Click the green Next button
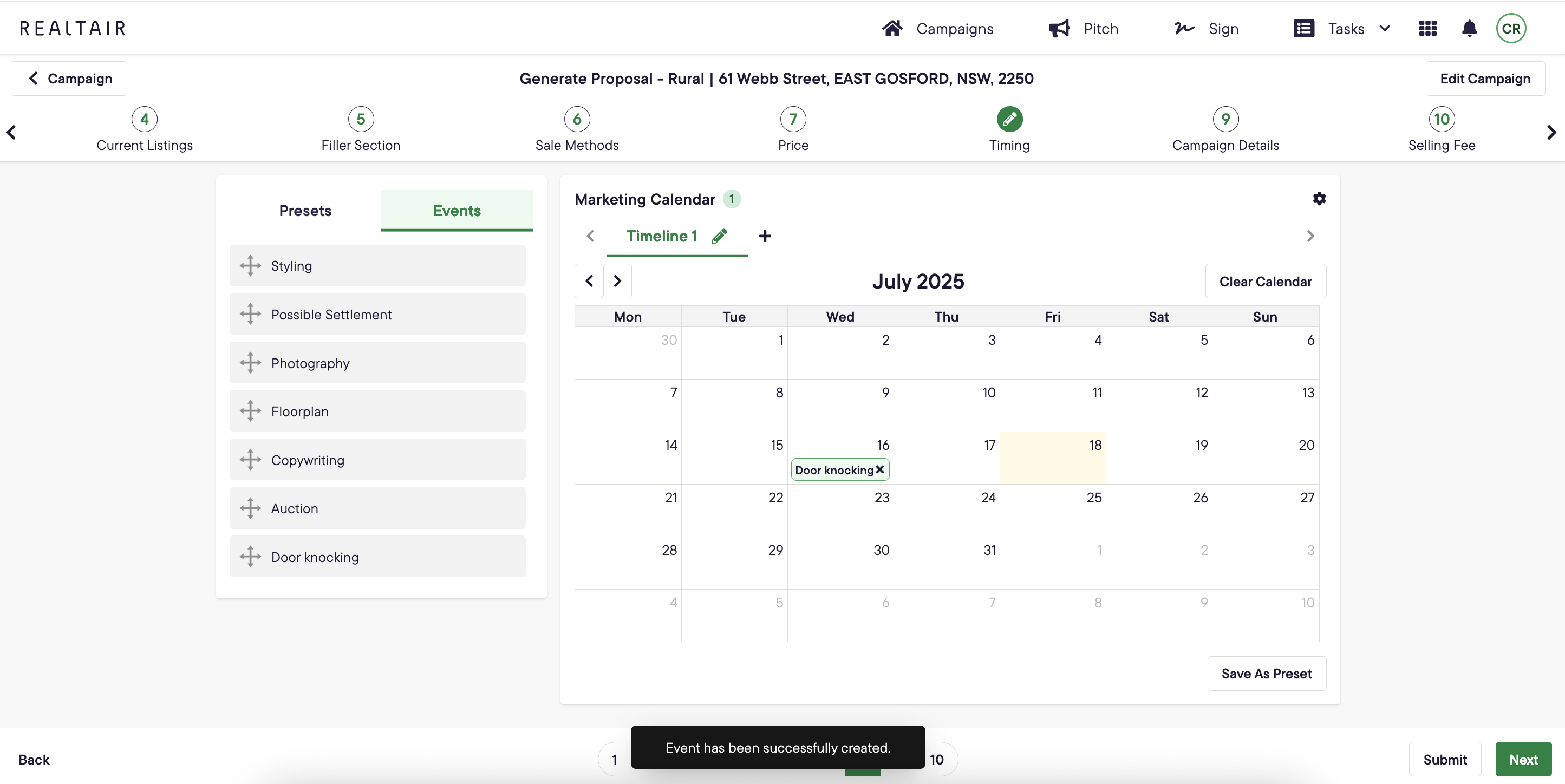Screen dimensions: 1565x784 pyautogui.click(x=1523, y=759)
